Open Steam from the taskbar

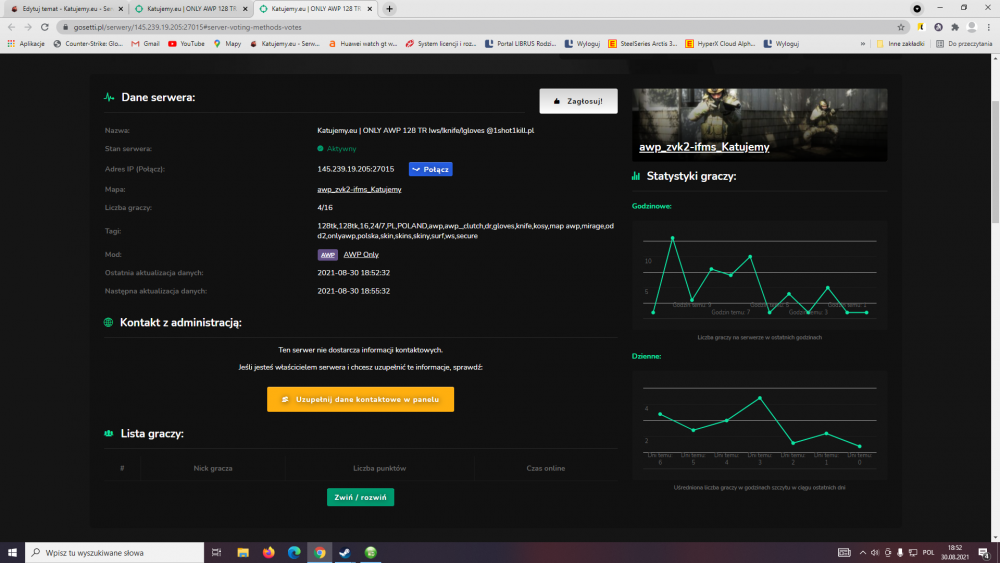point(345,552)
